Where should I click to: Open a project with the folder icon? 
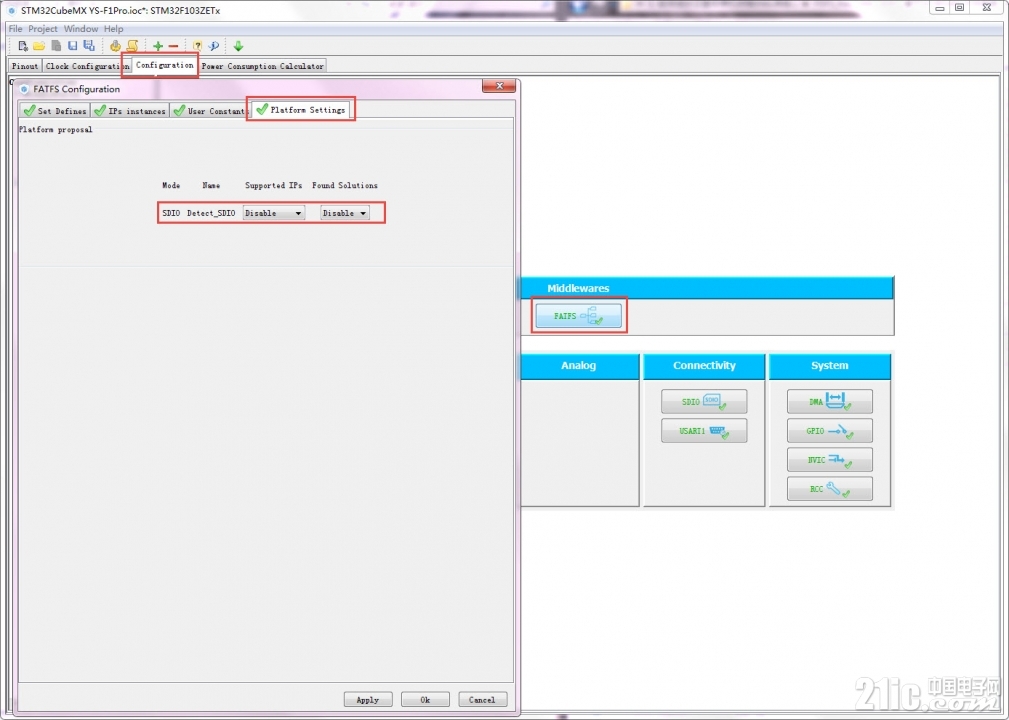coord(39,46)
